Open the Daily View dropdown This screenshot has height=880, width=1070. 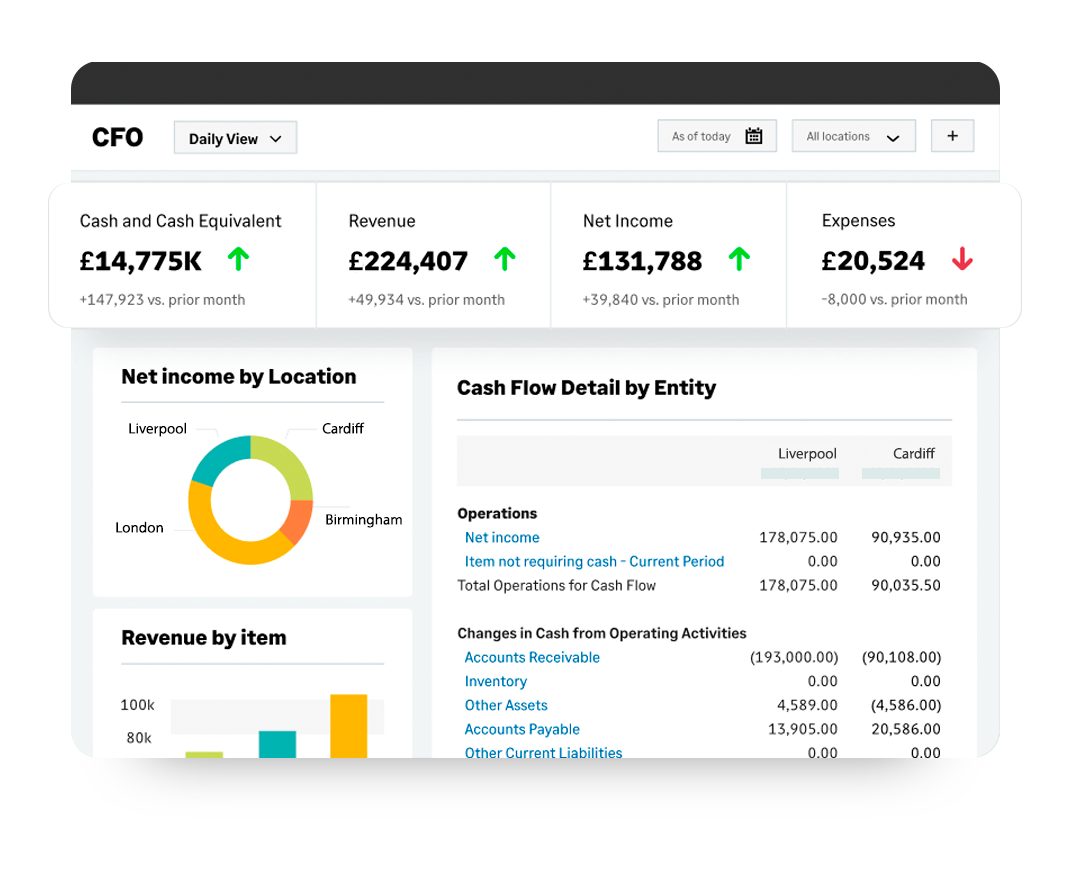(235, 138)
